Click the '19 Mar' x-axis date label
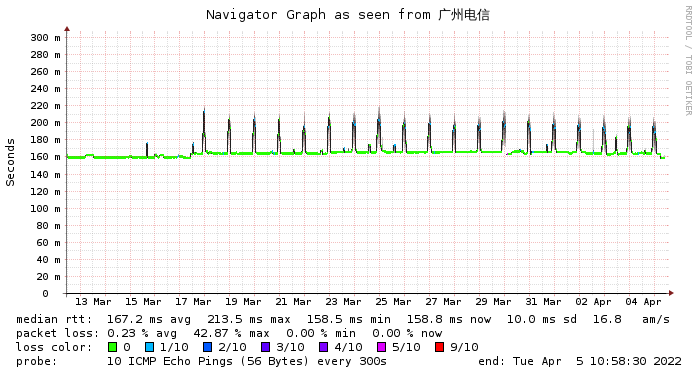Screen dimensions: 697x375 [x=243, y=302]
